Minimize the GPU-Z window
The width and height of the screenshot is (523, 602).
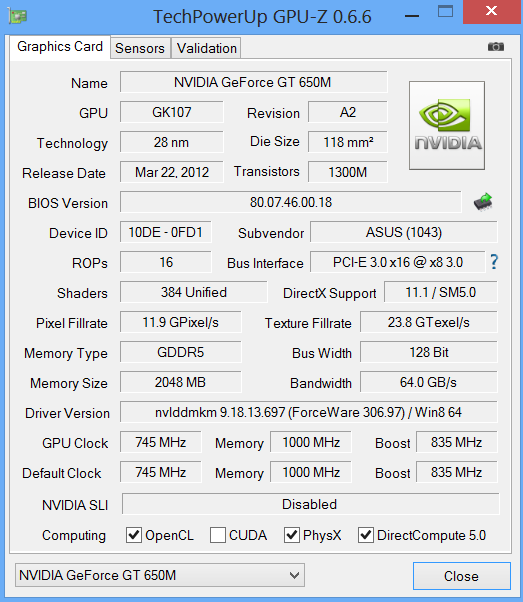(412, 17)
